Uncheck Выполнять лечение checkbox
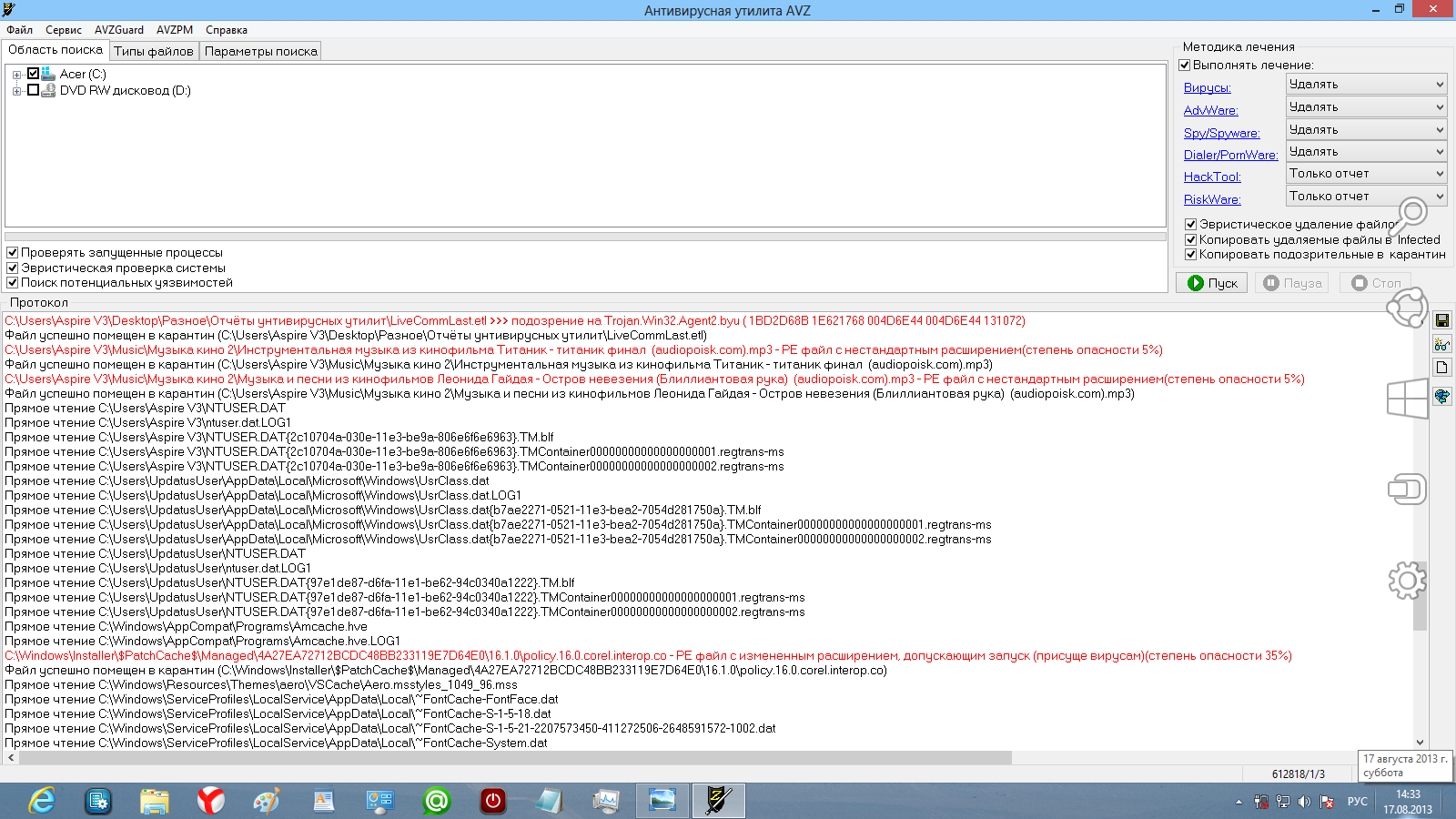Screen dimensions: 1456x819 pyautogui.click(x=1185, y=66)
